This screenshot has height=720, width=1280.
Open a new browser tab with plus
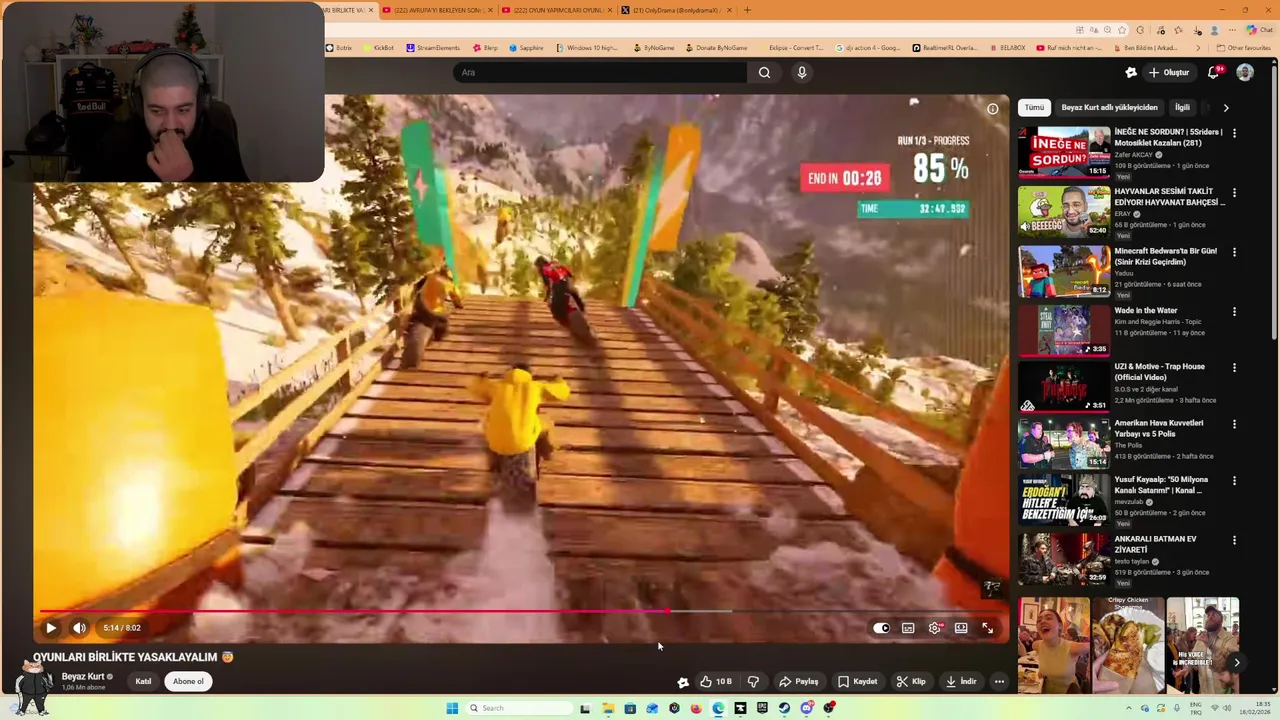[x=747, y=10]
